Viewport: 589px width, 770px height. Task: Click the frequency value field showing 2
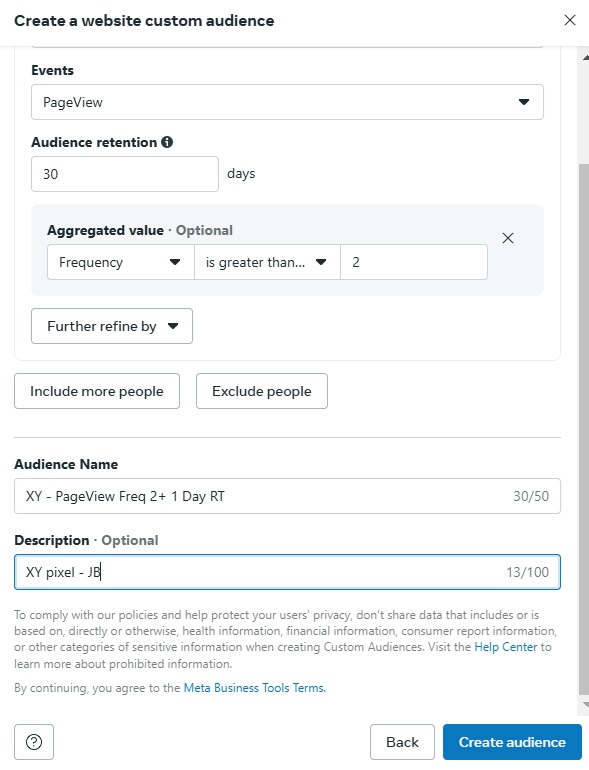click(414, 262)
